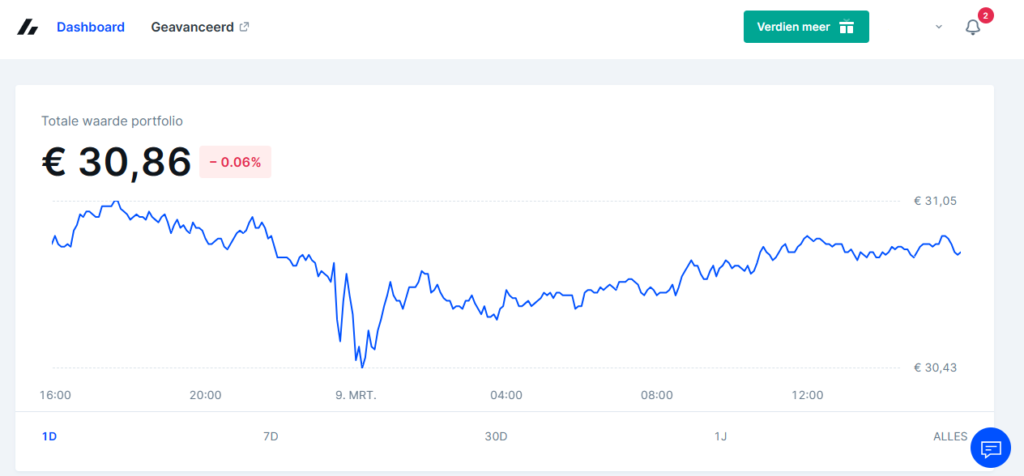Image resolution: width=1024 pixels, height=476 pixels.
Task: Open the live chat support widget
Action: [x=991, y=447]
